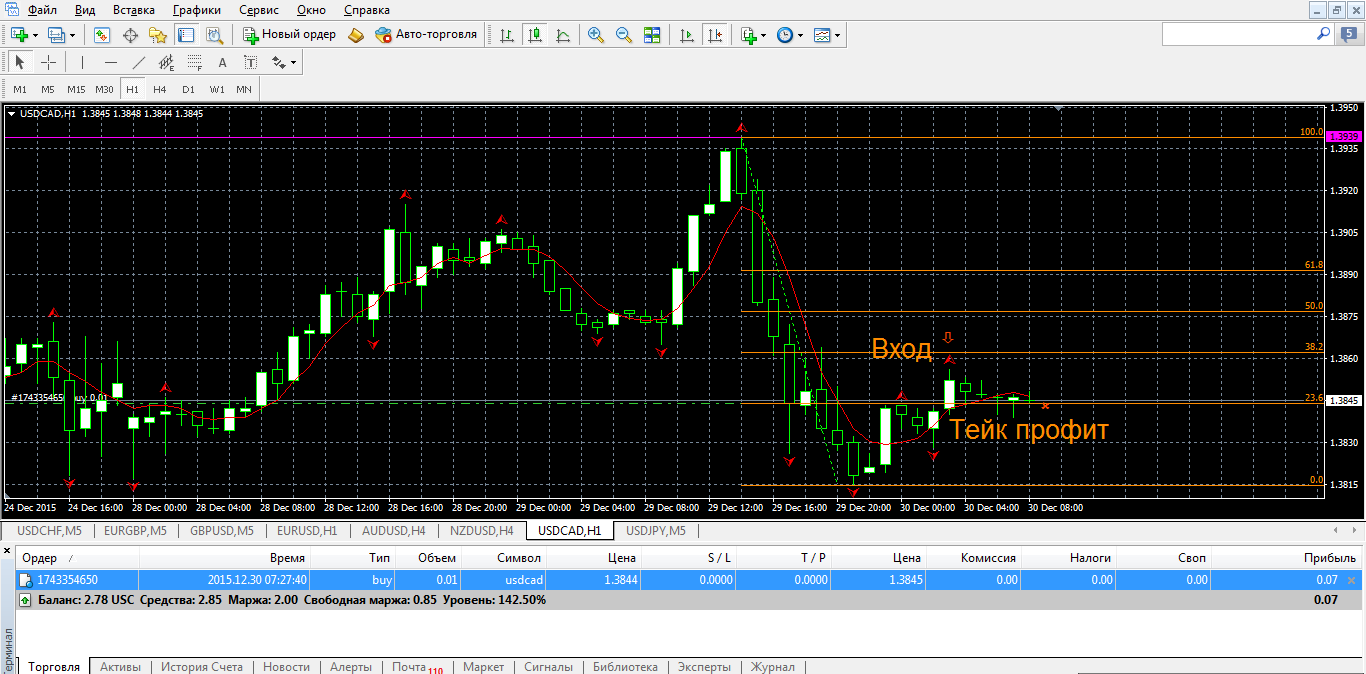
Task: Open the indicators list icon
Action: pyautogui.click(x=748, y=35)
